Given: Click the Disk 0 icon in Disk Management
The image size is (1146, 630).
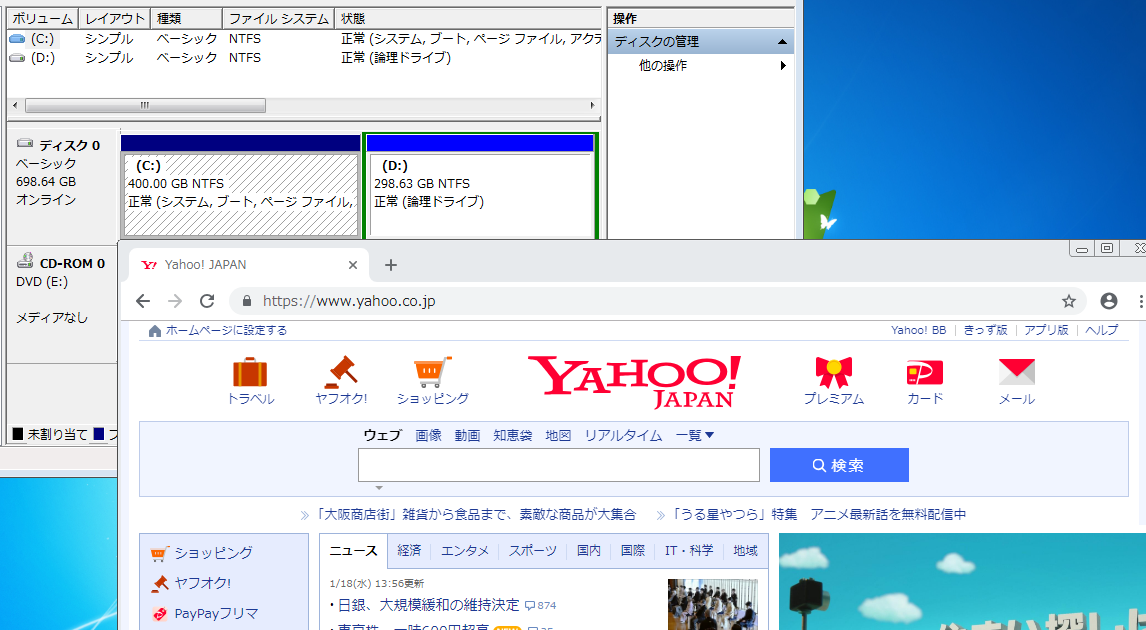Looking at the screenshot, I should (26, 145).
